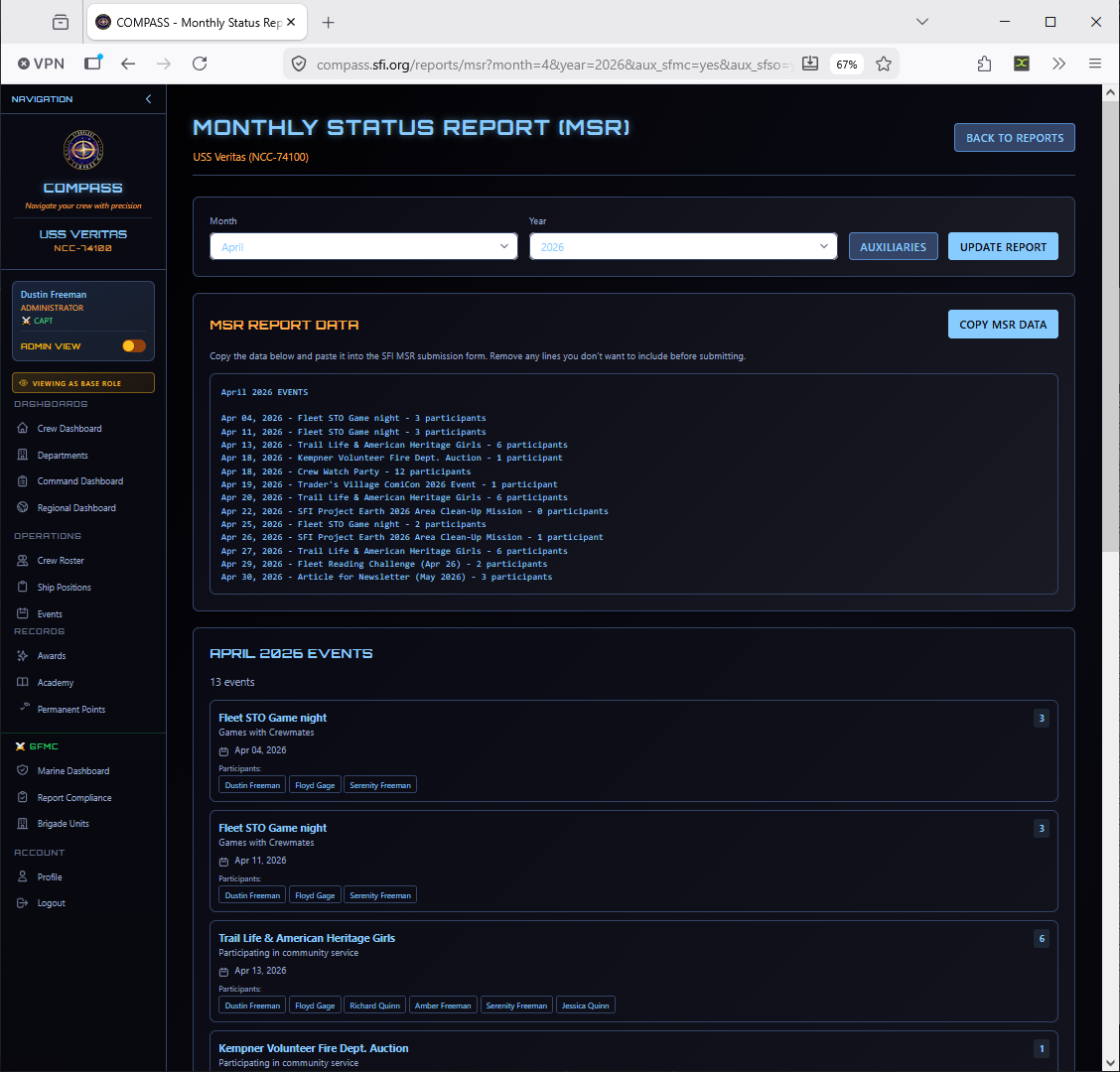1120x1072 pixels.
Task: Bookmark page with star icon
Action: (x=884, y=64)
